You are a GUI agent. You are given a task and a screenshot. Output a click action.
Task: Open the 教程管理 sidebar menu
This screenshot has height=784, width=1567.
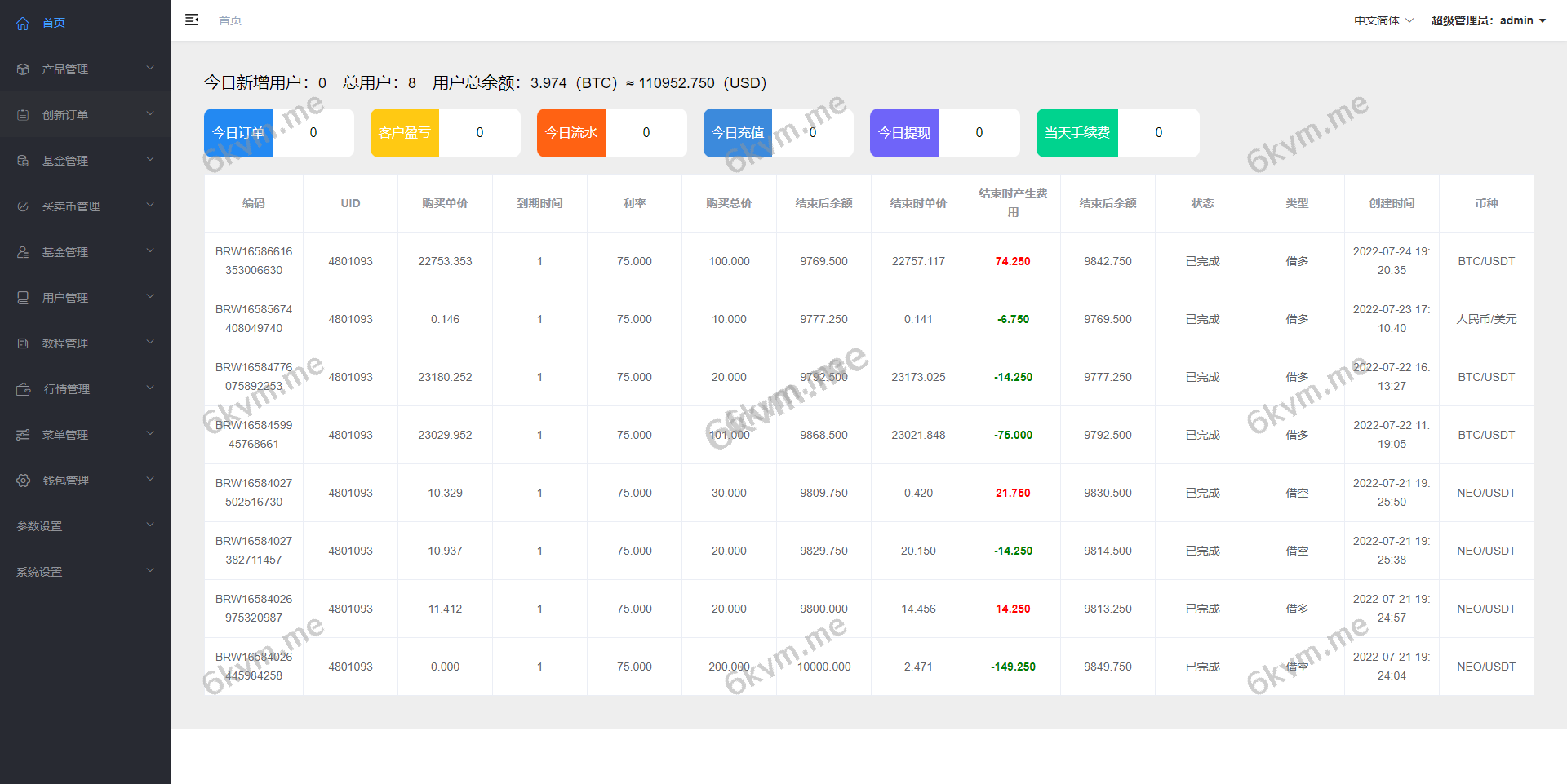[x=65, y=343]
